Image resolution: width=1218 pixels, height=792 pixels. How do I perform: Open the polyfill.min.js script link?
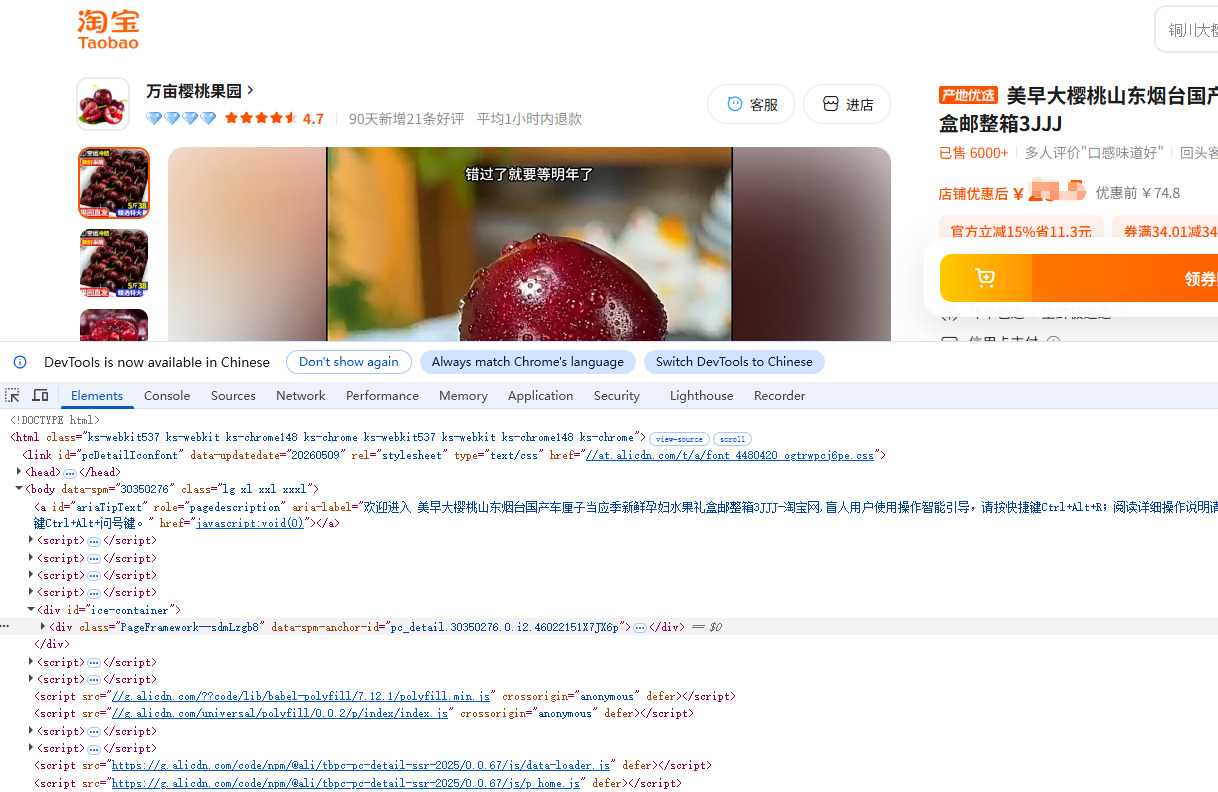tap(301, 696)
